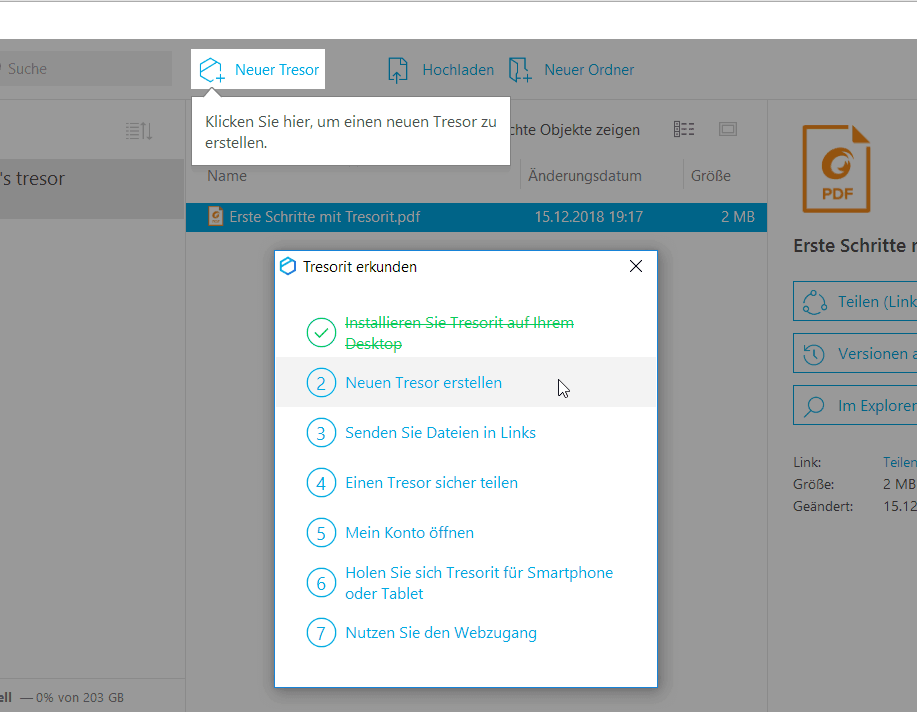
Task: Switch to the detailed list view icon
Action: click(684, 129)
